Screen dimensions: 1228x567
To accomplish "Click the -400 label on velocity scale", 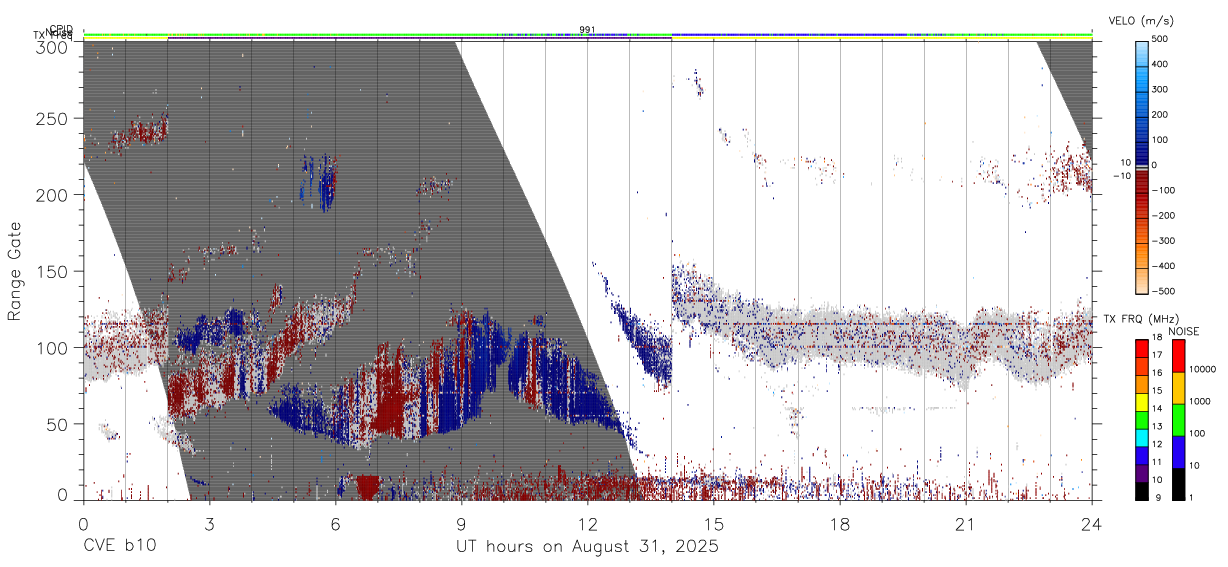I will [x=1164, y=266].
